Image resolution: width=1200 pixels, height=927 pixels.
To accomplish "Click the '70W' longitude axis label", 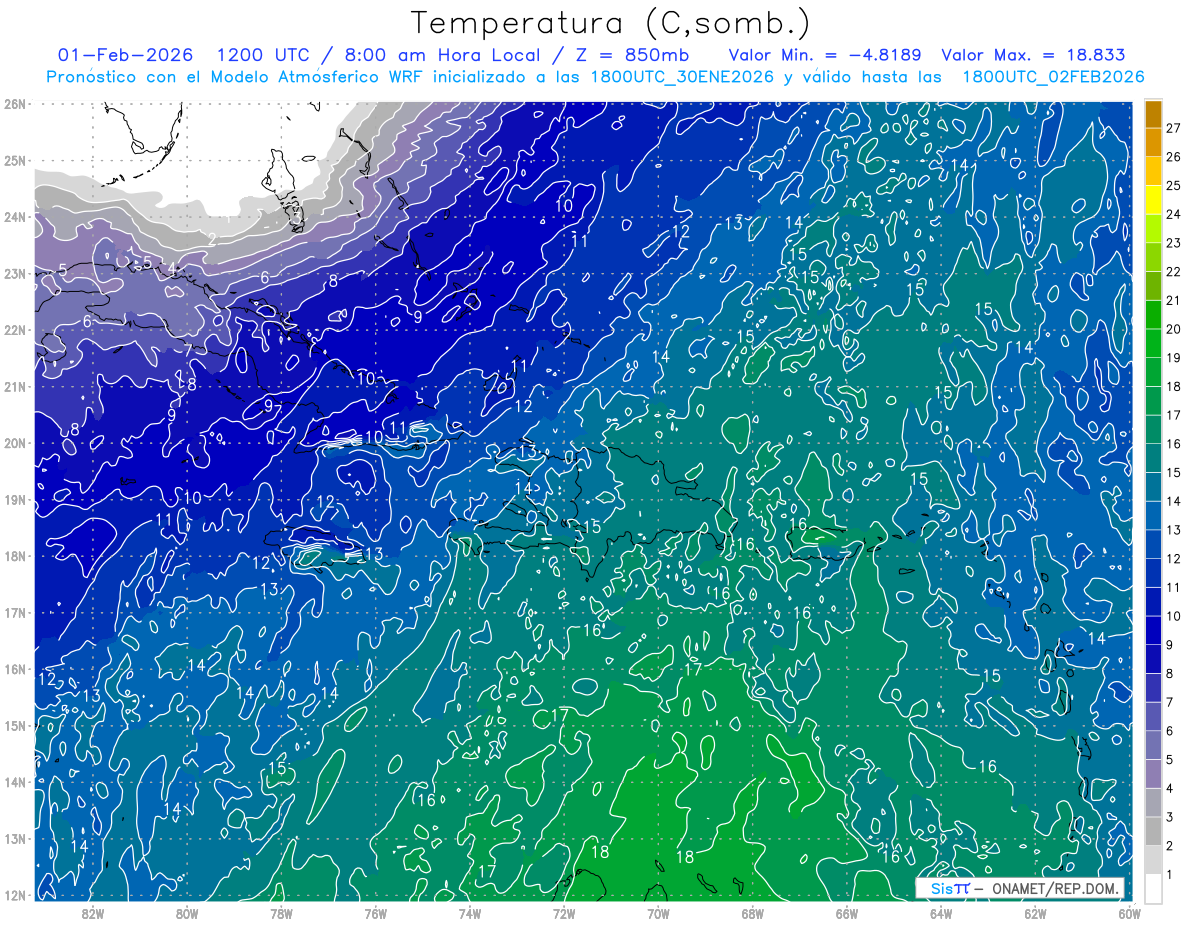I will pos(658,913).
